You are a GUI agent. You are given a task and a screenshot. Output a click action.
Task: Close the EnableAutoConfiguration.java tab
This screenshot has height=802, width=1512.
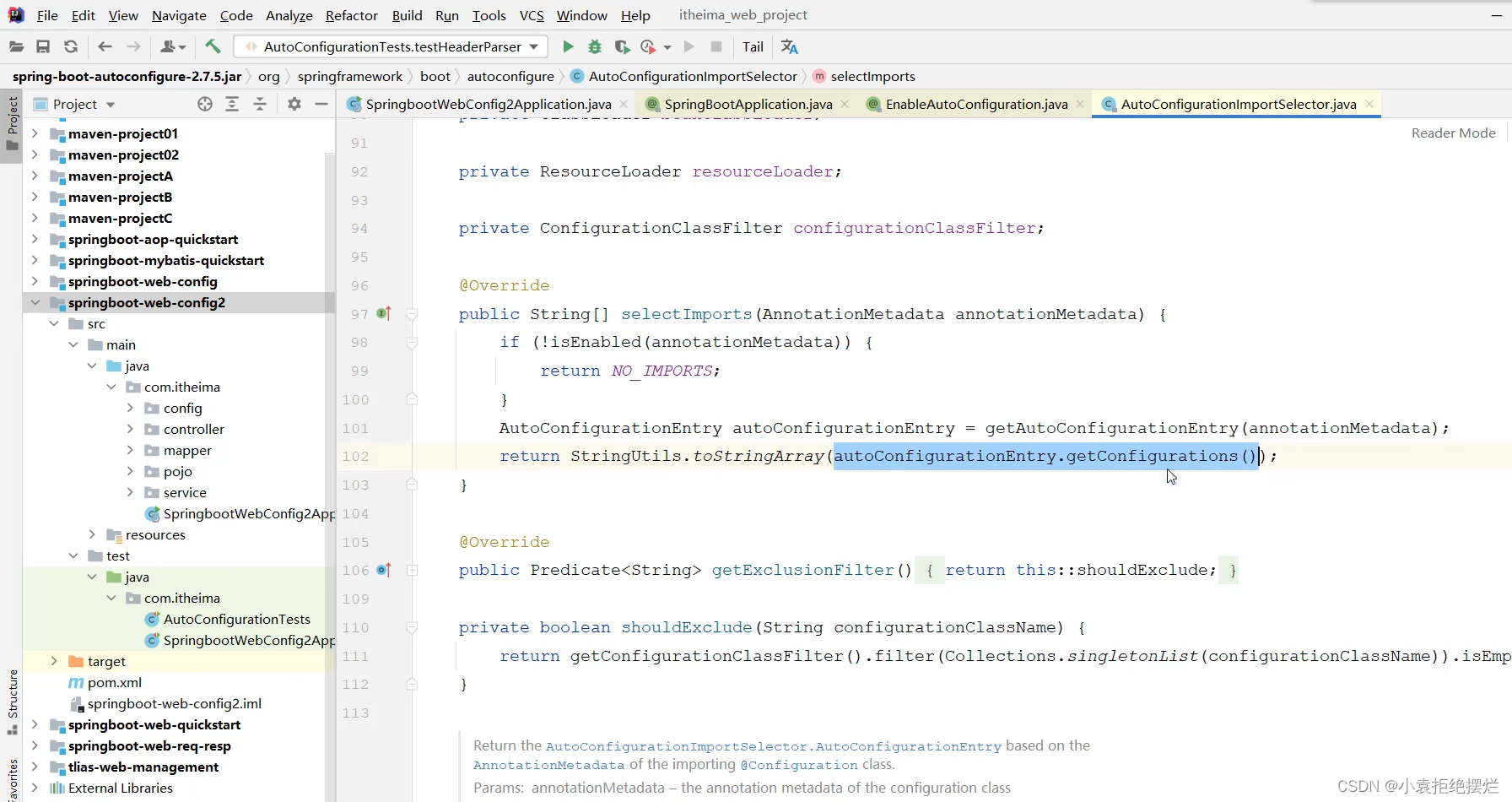(1080, 104)
